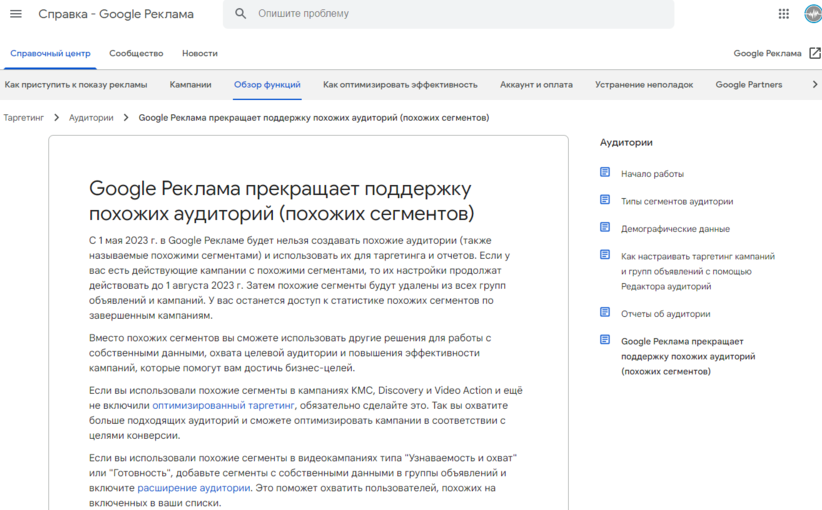
Task: Click the current page breadcrumb title
Action: pos(313,117)
